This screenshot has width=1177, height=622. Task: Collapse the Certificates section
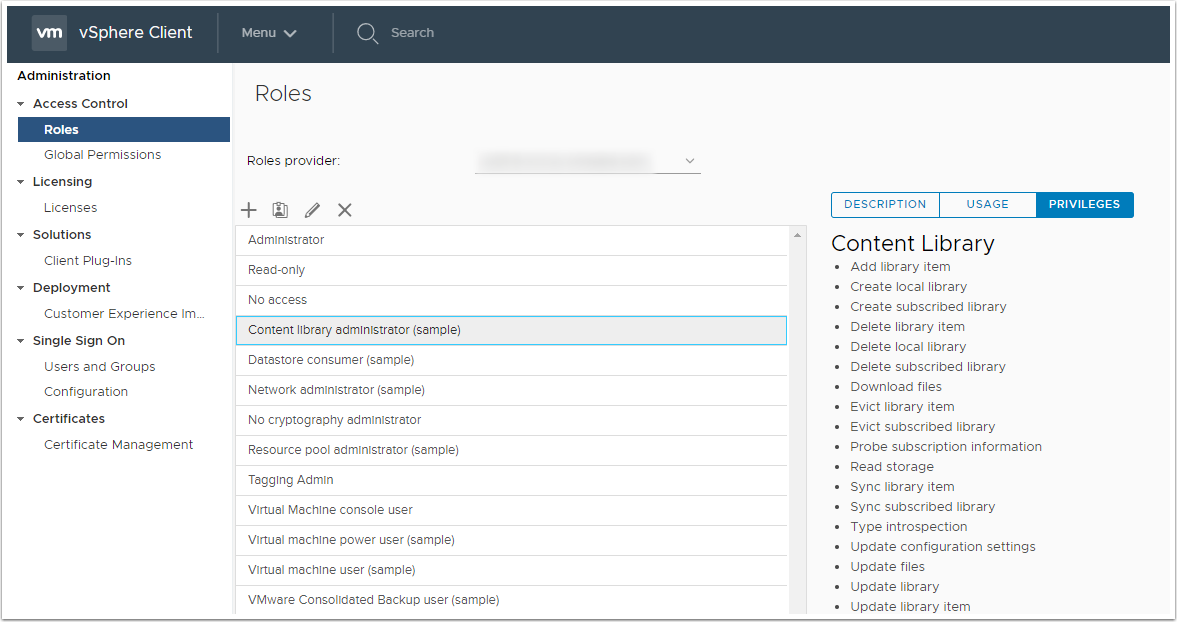click(x=21, y=419)
